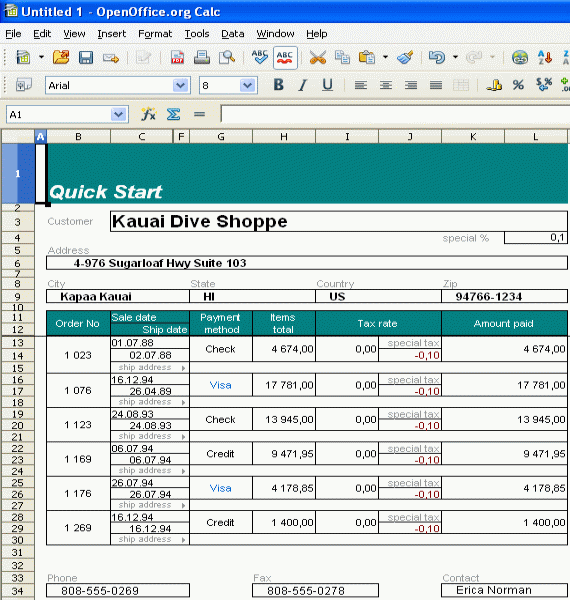Select column H header
The height and width of the screenshot is (600, 570).
pyautogui.click(x=284, y=137)
